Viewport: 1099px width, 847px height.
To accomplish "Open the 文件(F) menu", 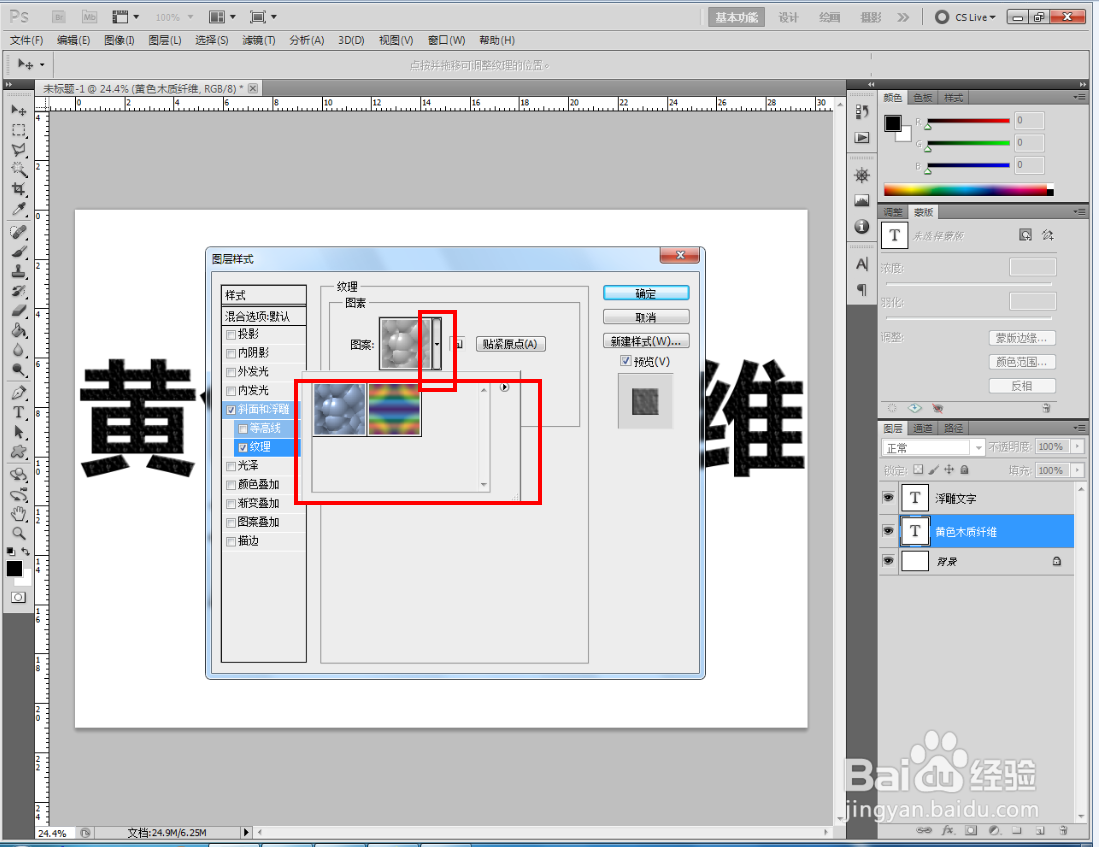I will [x=27, y=41].
